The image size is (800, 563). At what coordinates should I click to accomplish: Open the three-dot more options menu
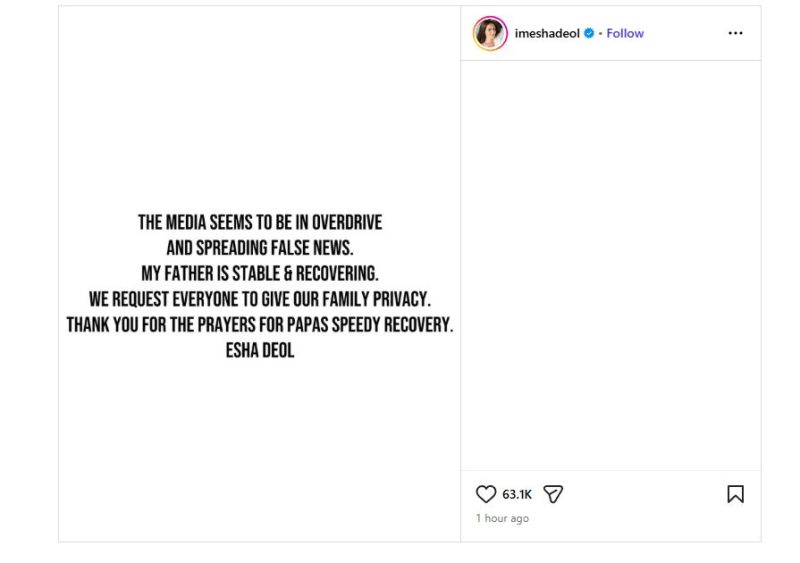735,33
